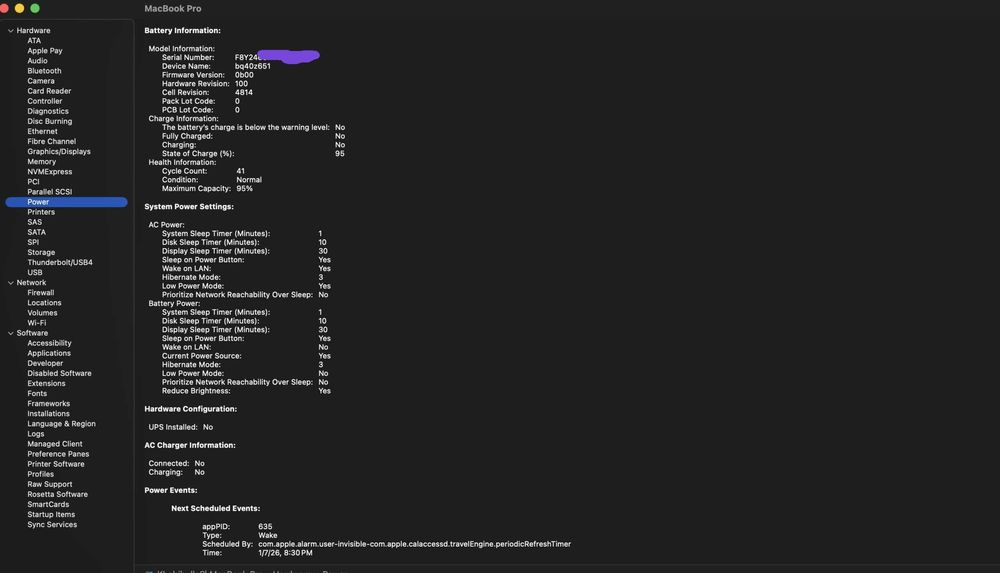Select the Firewall item under Network
This screenshot has height=573, width=1000.
click(x=41, y=293)
